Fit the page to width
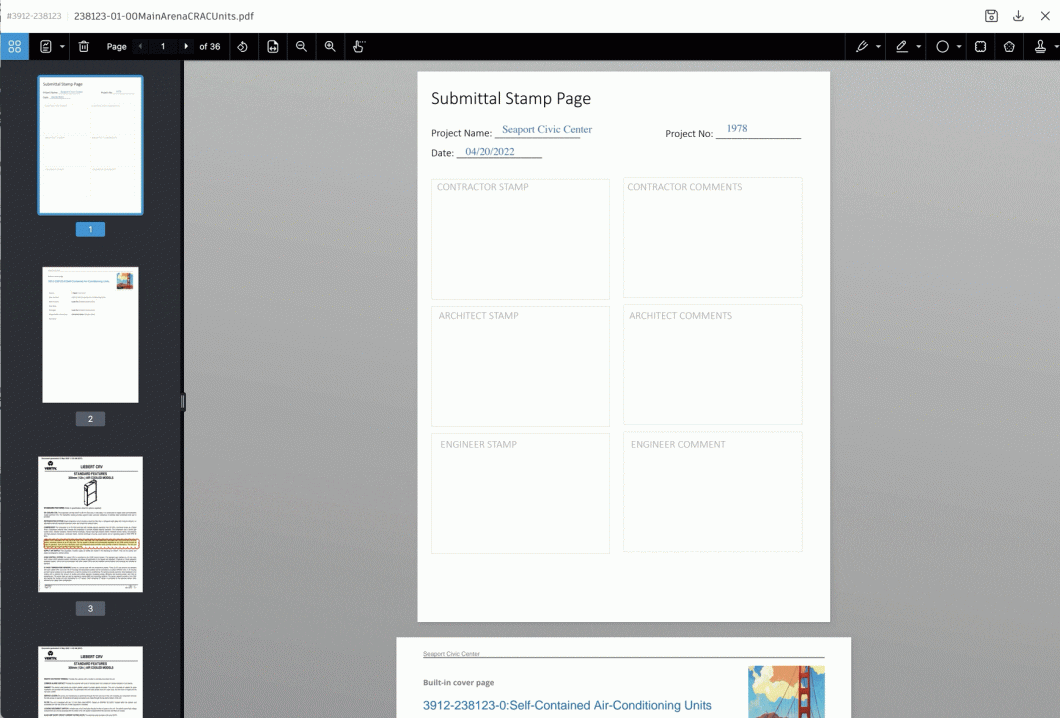Screen dimensions: 1060x718 click(x=272, y=47)
